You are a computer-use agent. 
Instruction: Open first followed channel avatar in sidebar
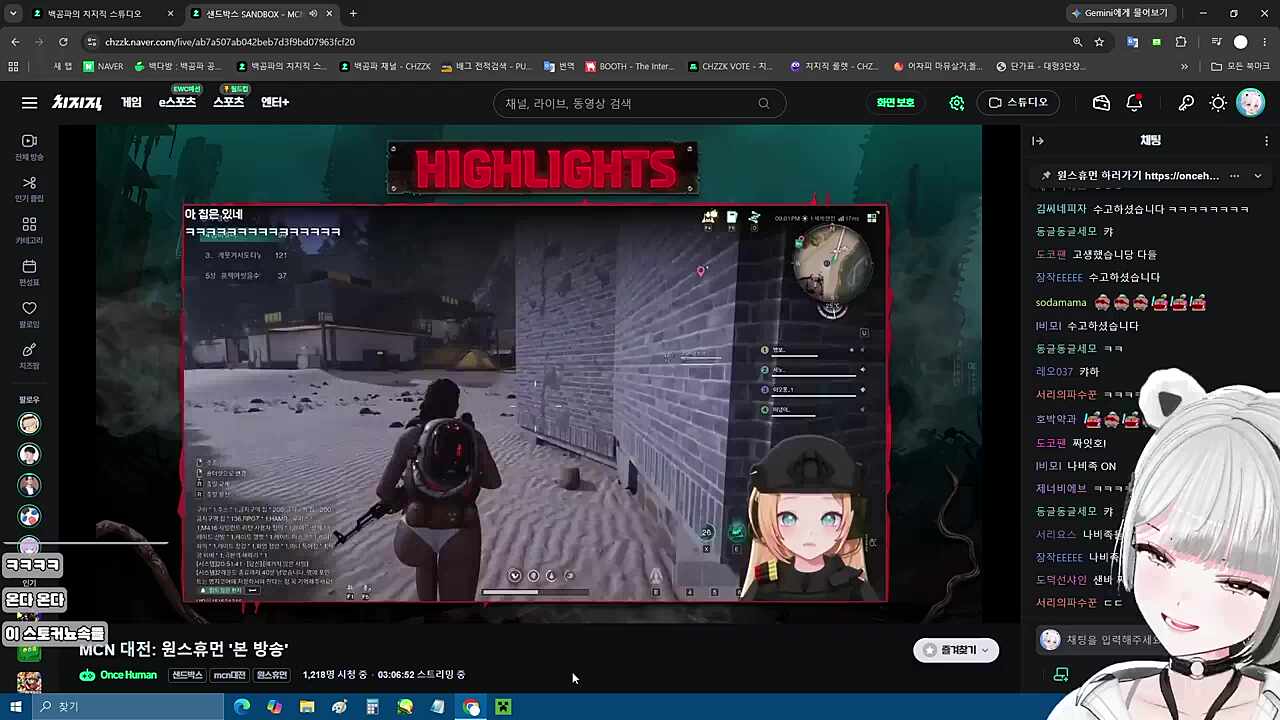tap(29, 424)
